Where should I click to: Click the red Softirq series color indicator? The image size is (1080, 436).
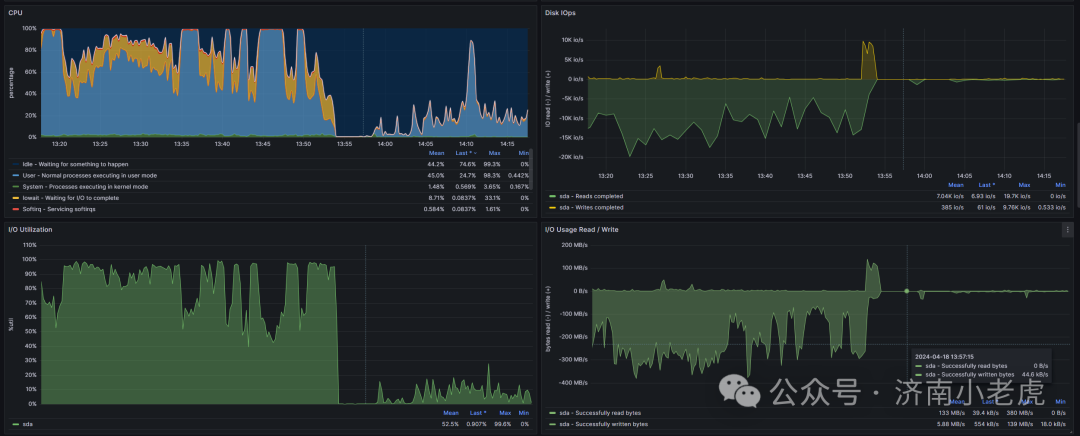15,209
